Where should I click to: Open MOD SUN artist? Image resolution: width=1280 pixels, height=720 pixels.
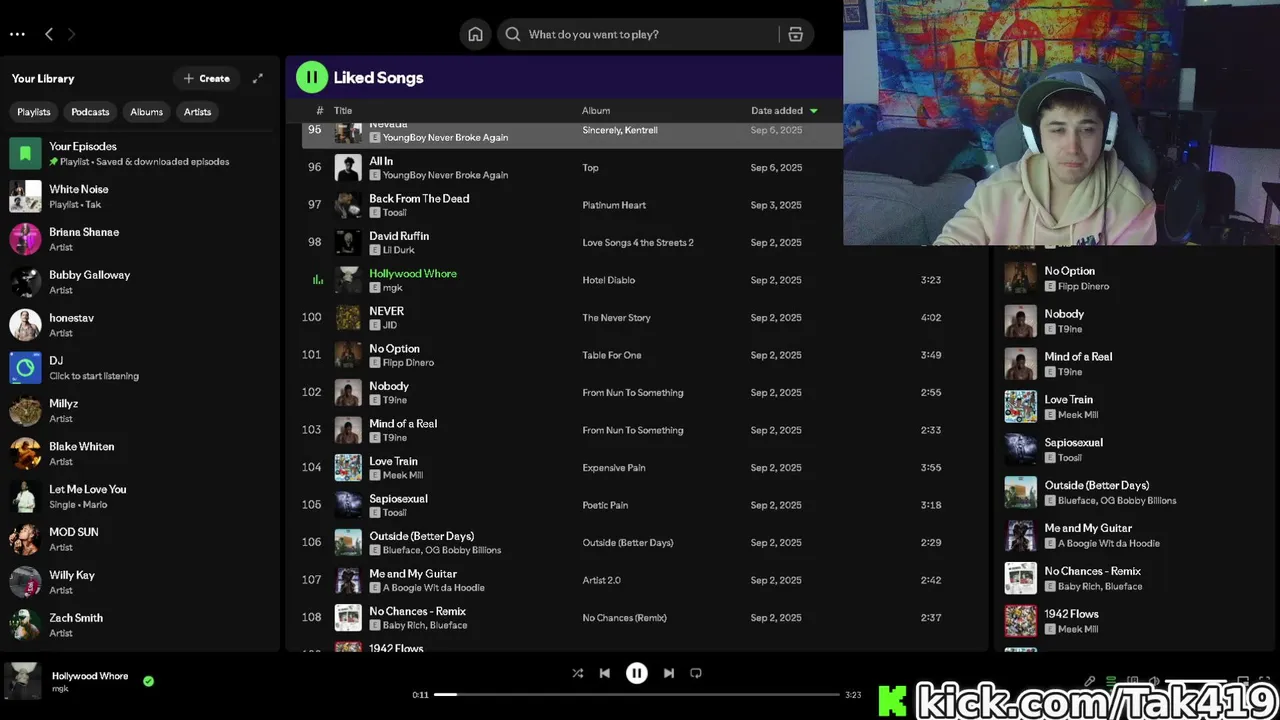140,540
